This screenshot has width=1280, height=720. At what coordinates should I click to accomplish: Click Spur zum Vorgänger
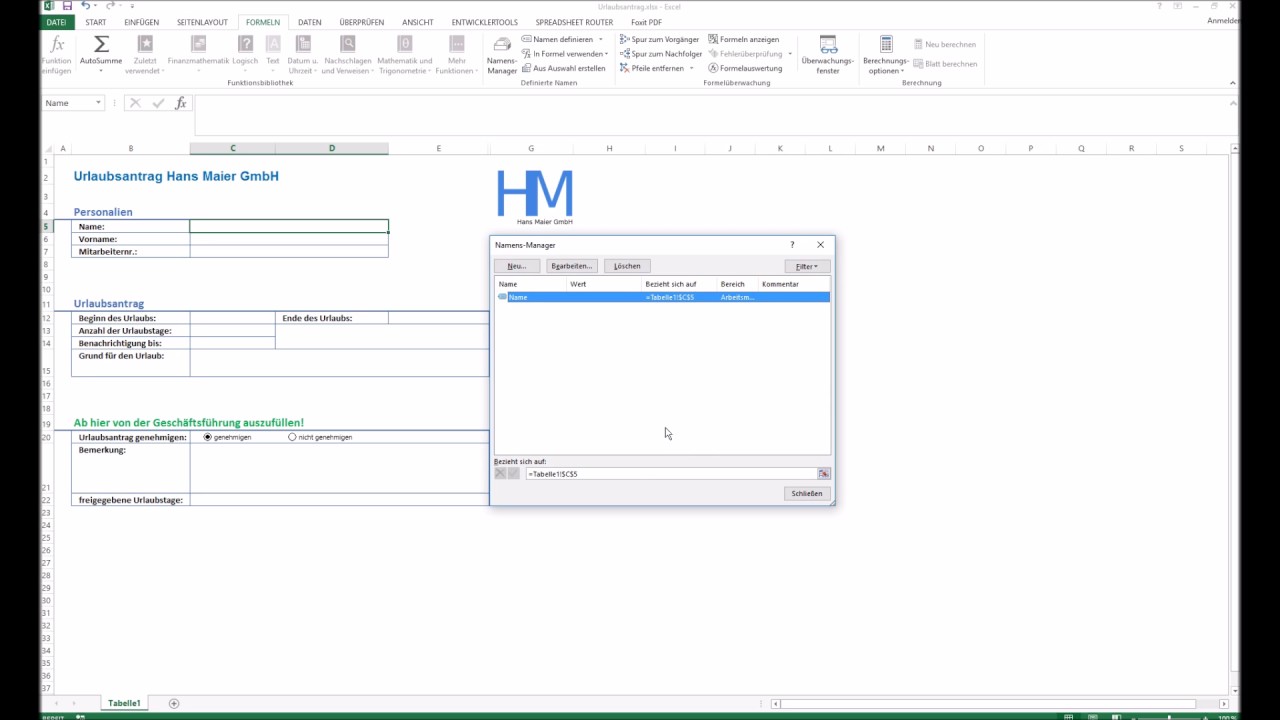(x=659, y=39)
